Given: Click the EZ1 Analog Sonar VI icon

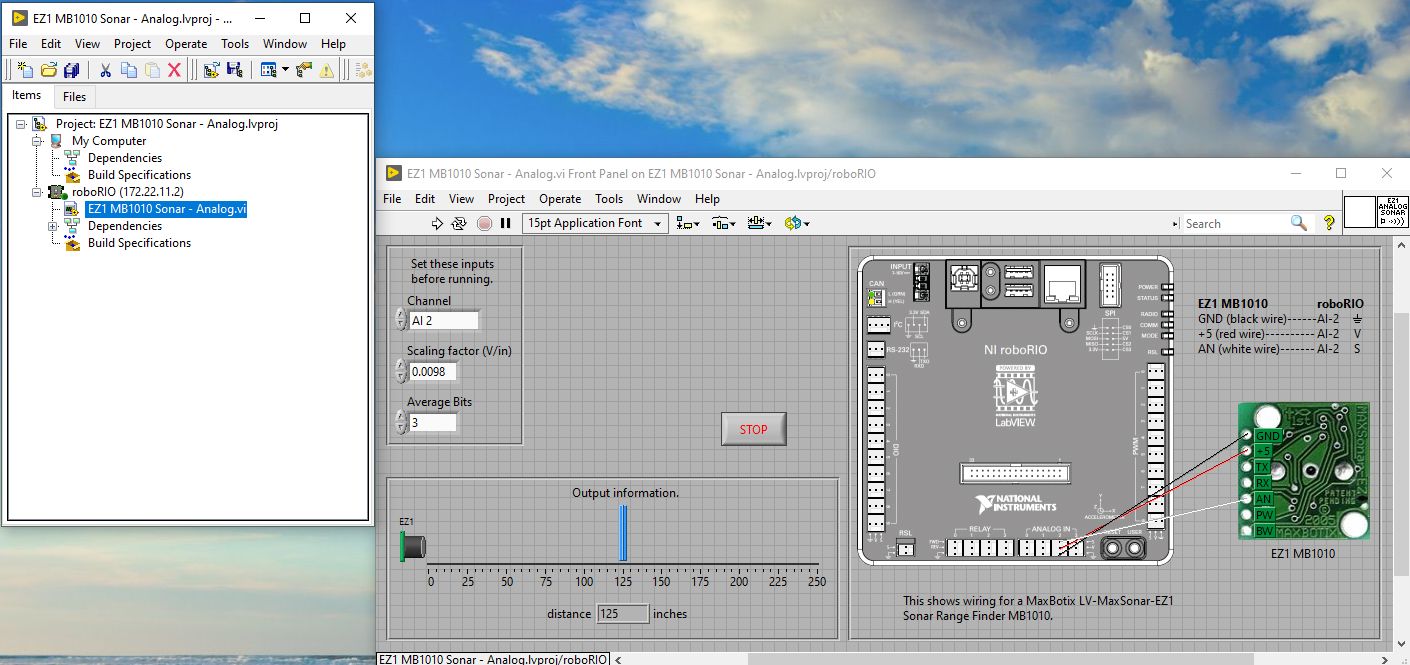Looking at the screenshot, I should coord(1393,211).
